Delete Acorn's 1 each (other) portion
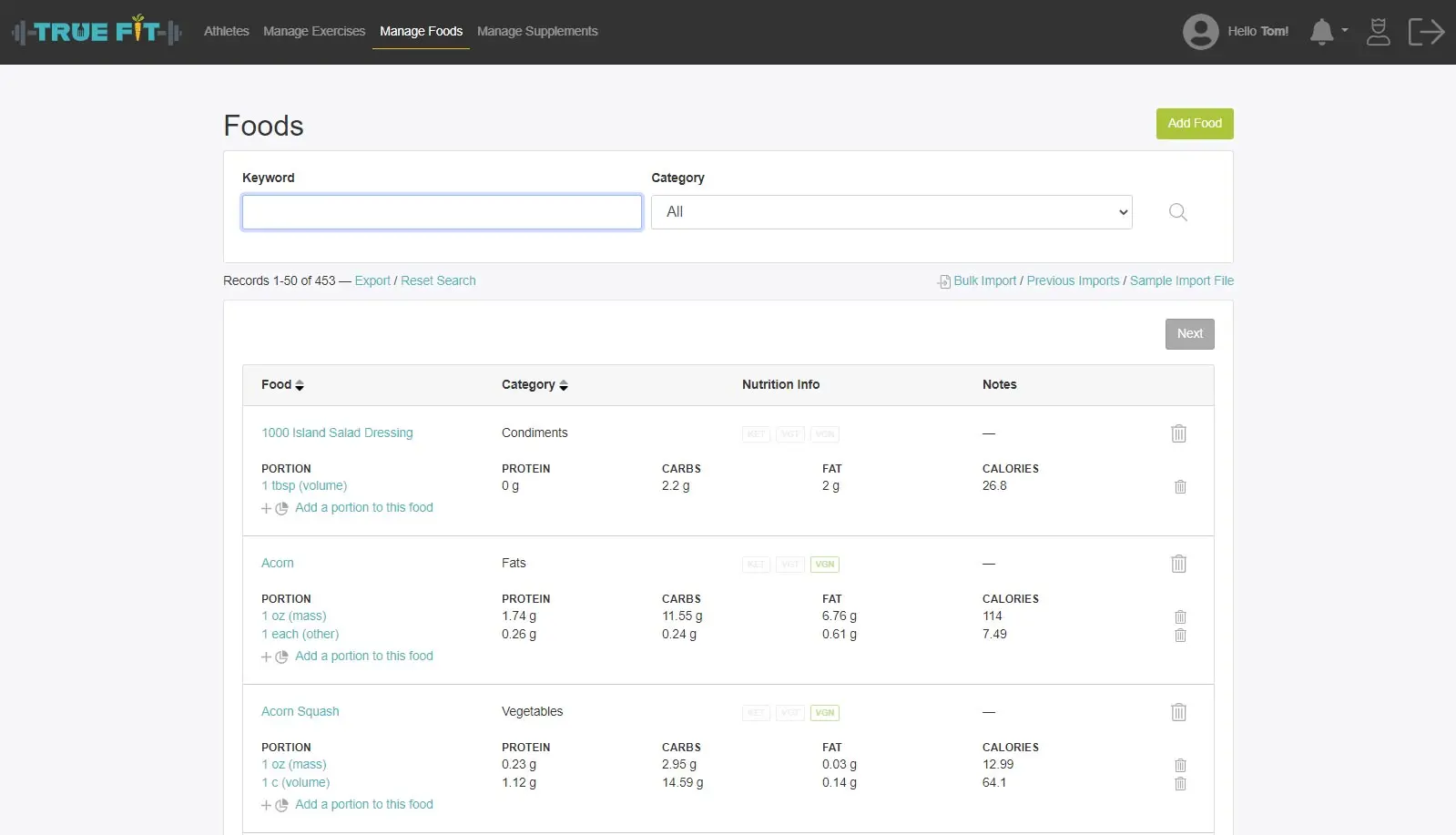The width and height of the screenshot is (1456, 835). click(x=1180, y=635)
